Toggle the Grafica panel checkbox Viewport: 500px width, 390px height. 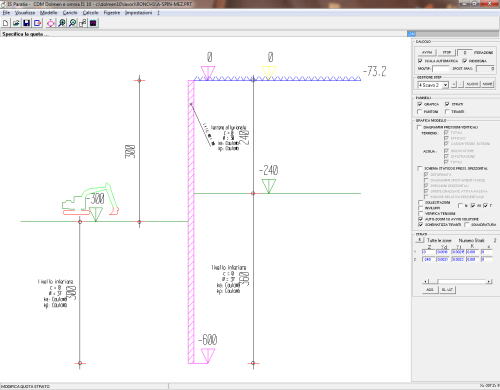point(420,104)
